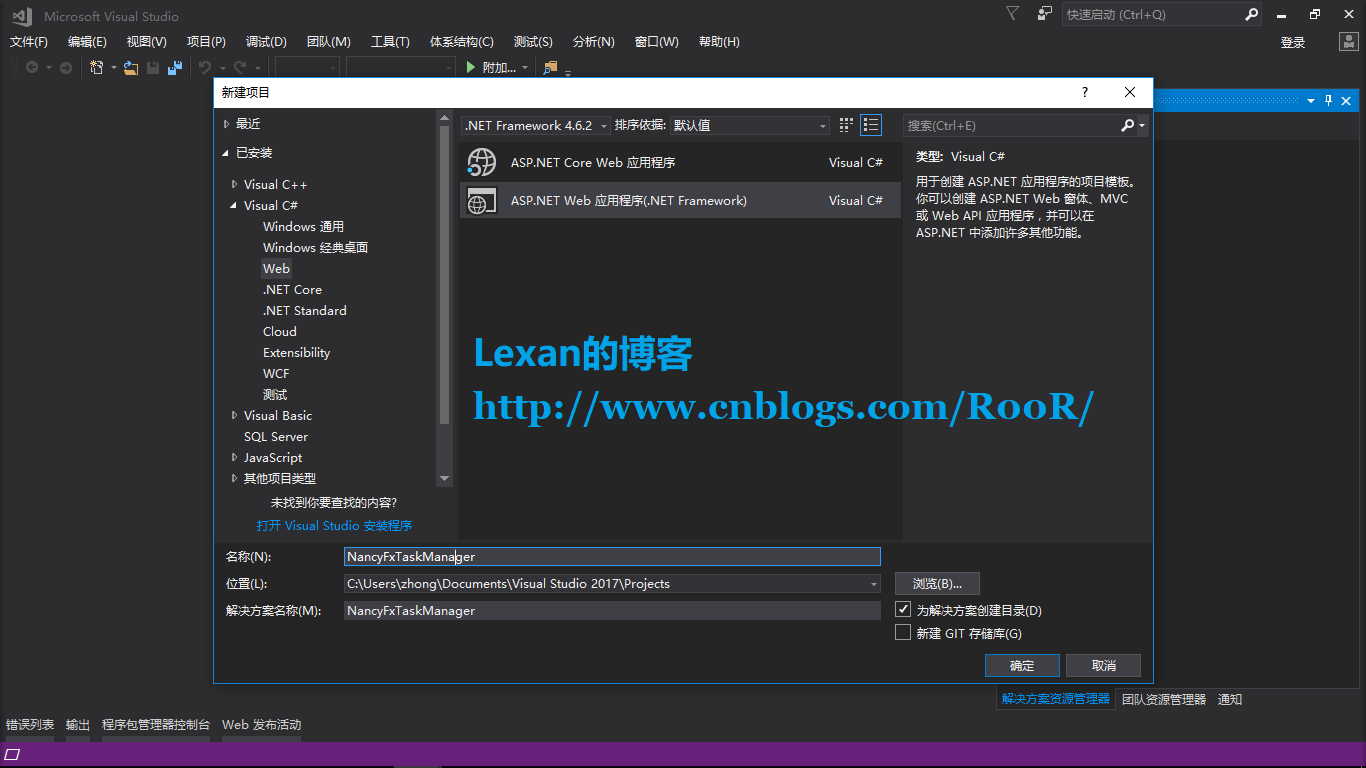Open the 打开 Visual Studio 安装程序 link
The height and width of the screenshot is (768, 1366).
(x=334, y=526)
